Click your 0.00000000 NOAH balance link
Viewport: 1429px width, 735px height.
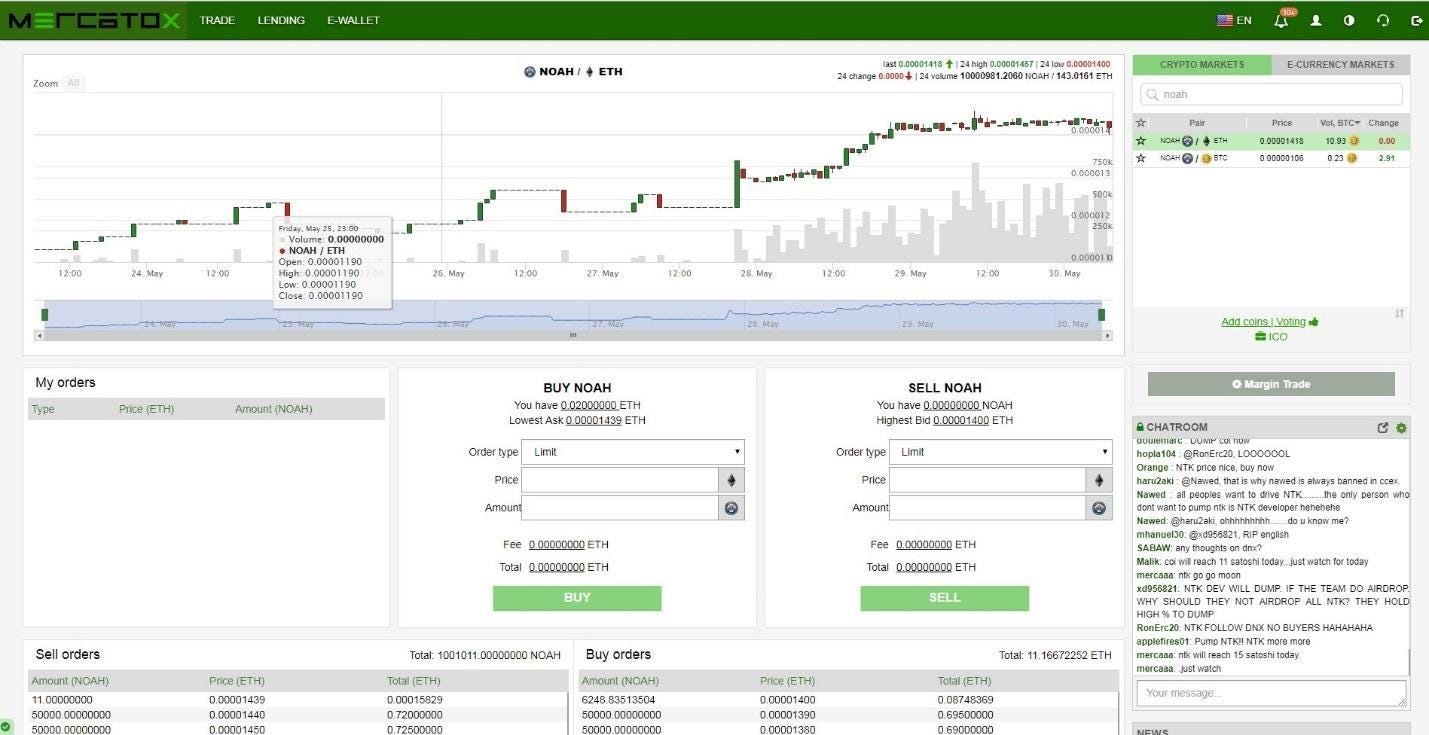click(951, 405)
